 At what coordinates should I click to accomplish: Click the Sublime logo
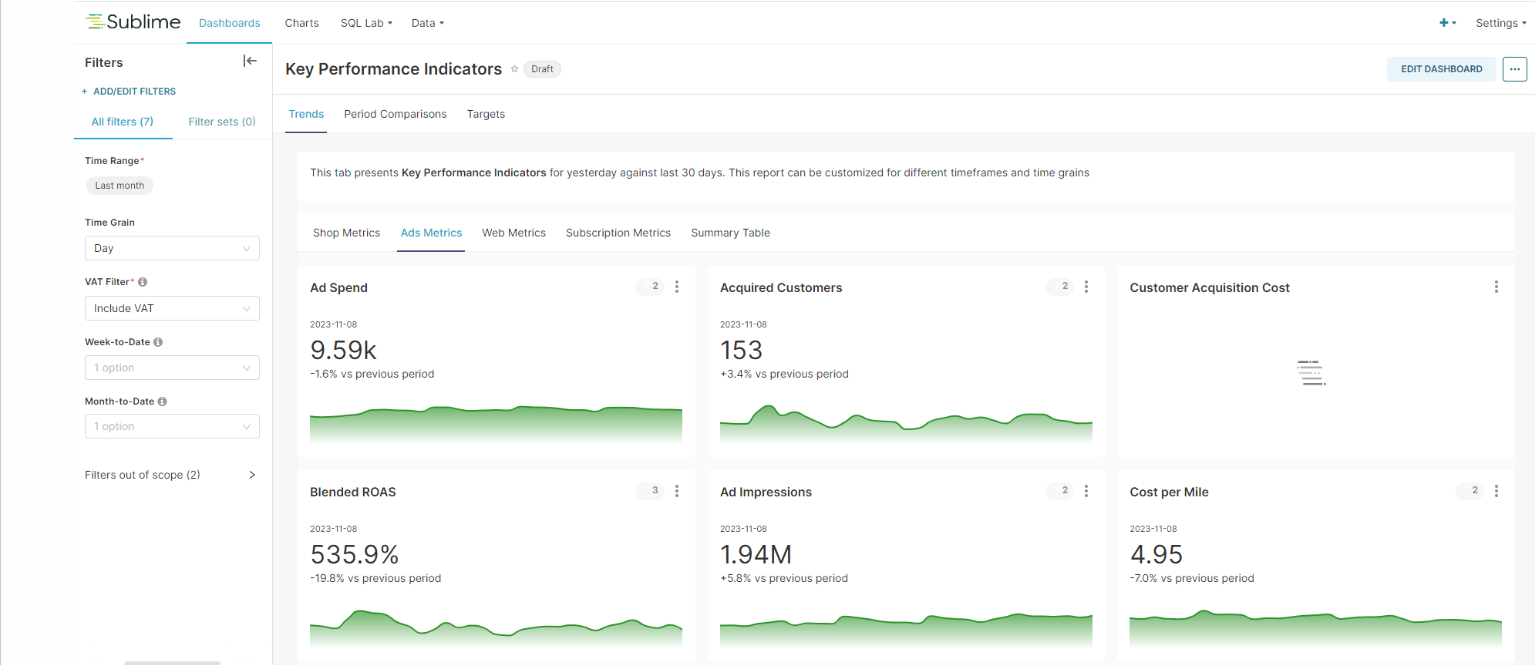pyautogui.click(x=132, y=22)
